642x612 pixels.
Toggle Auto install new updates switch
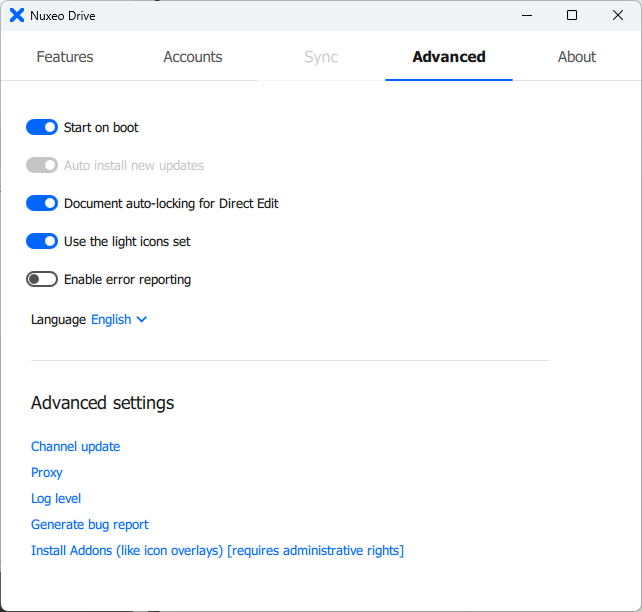42,165
